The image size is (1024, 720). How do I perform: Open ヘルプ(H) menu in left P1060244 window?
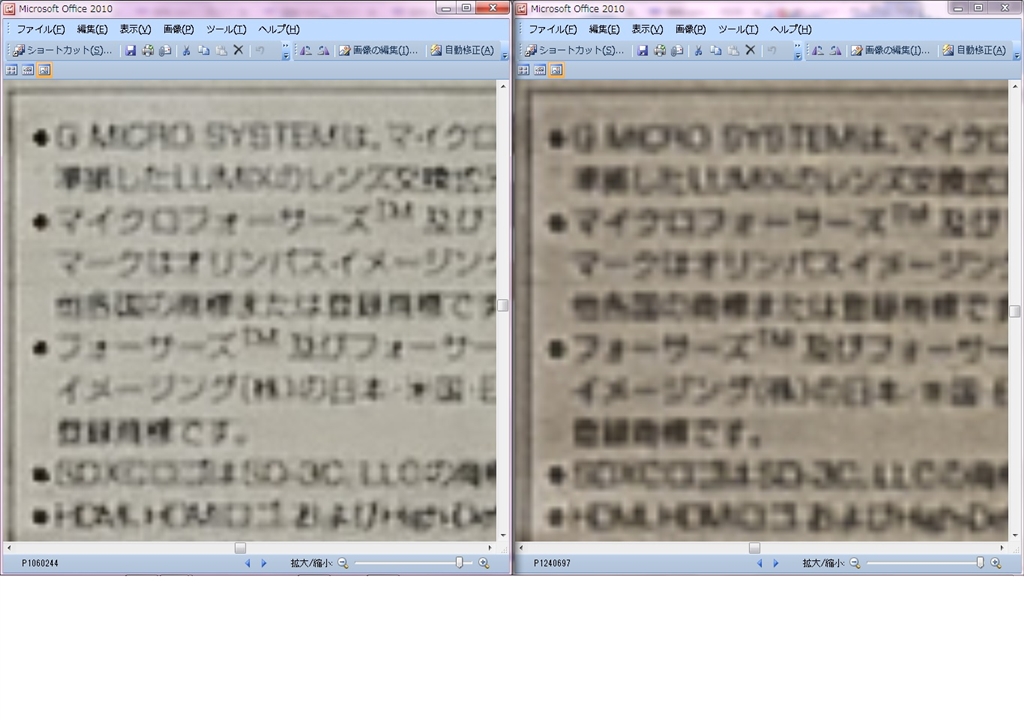tap(279, 29)
